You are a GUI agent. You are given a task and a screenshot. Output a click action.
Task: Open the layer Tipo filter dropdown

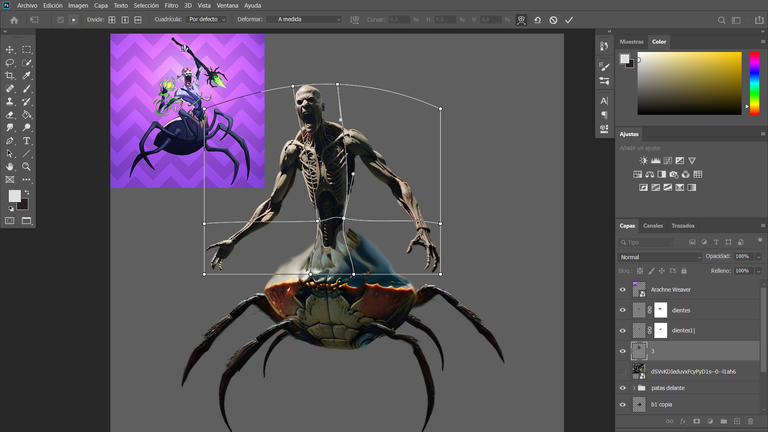[647, 242]
